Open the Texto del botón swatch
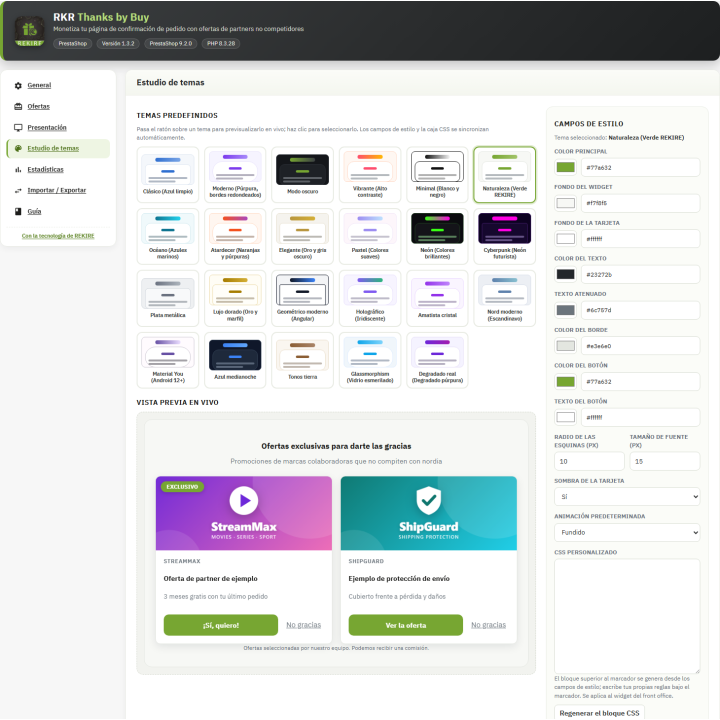720x720 pixels. point(566,417)
